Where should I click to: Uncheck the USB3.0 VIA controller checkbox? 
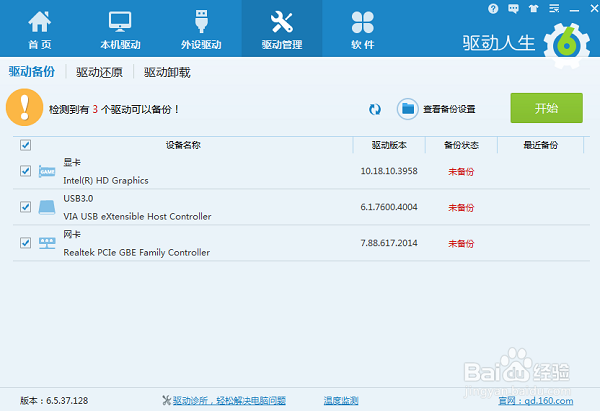[x=26, y=207]
